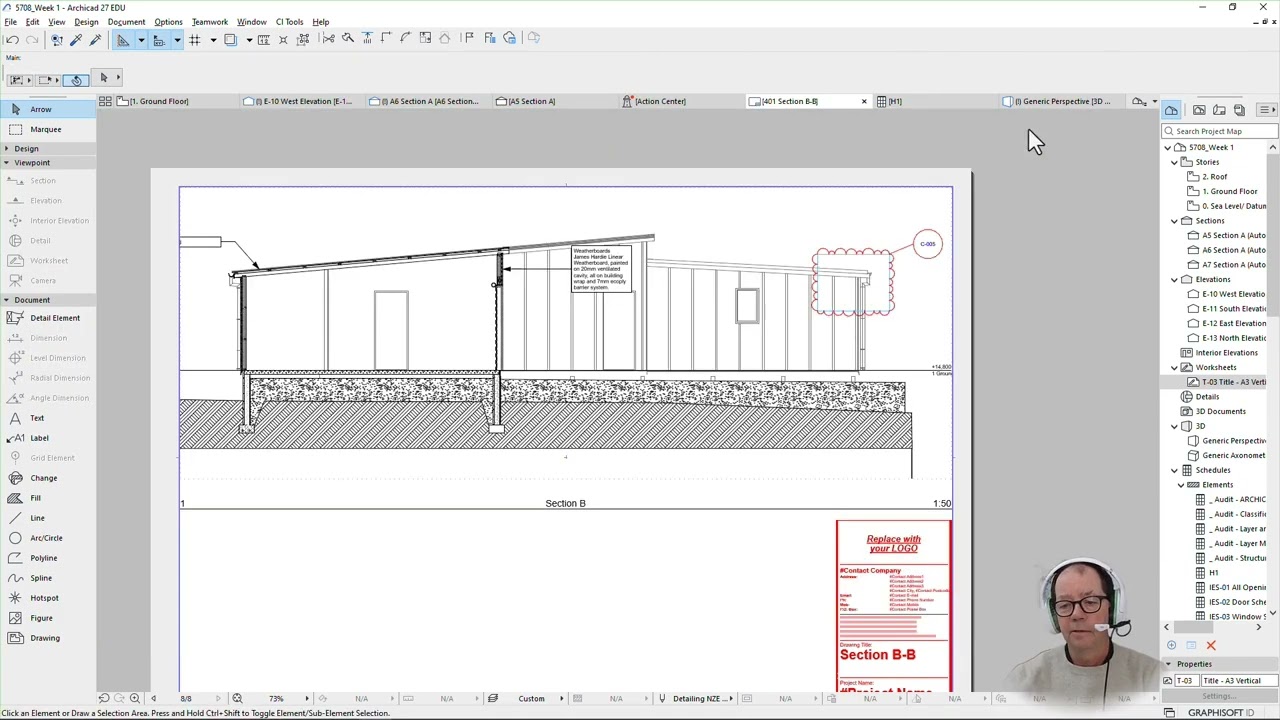The width and height of the screenshot is (1280, 720).
Task: Close the 401 Section B-B tab
Action: click(x=864, y=101)
